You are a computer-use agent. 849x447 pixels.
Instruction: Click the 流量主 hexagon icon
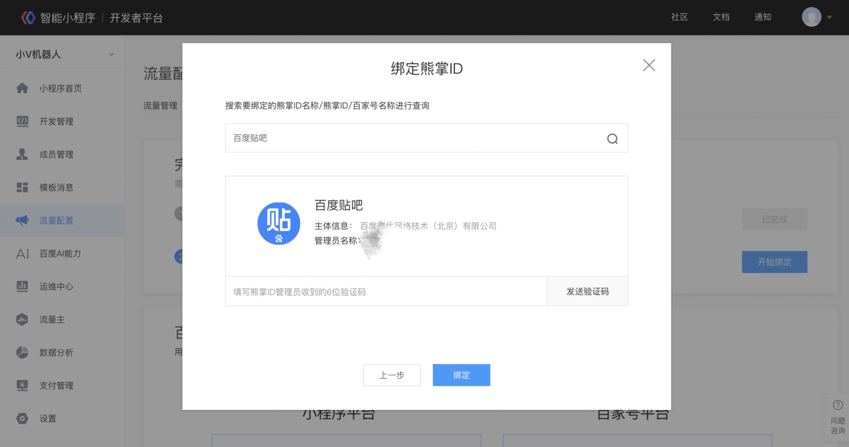click(x=22, y=319)
